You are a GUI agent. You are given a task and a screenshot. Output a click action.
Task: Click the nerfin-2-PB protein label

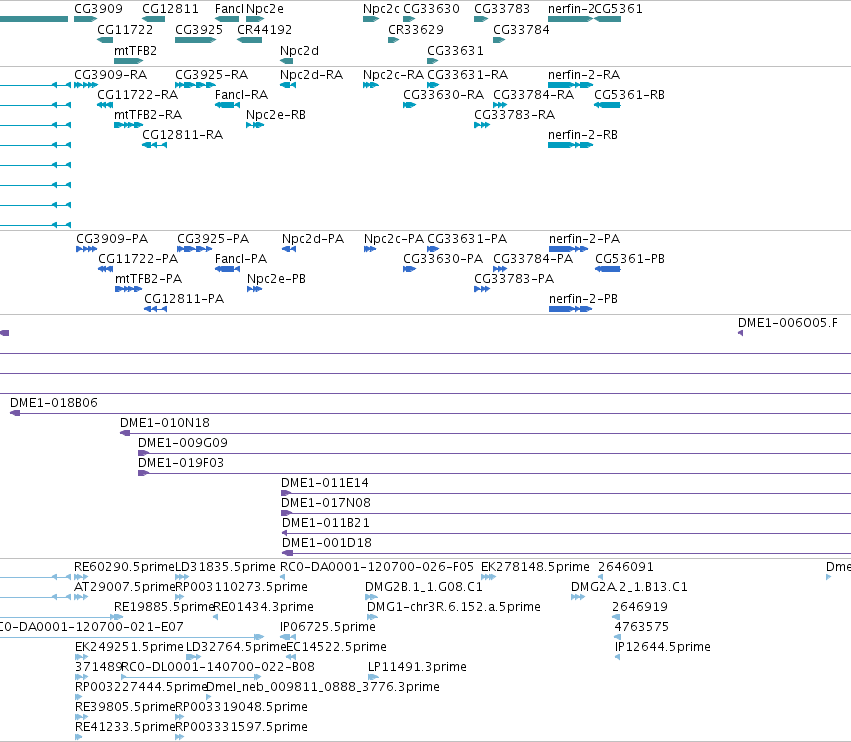point(583,300)
